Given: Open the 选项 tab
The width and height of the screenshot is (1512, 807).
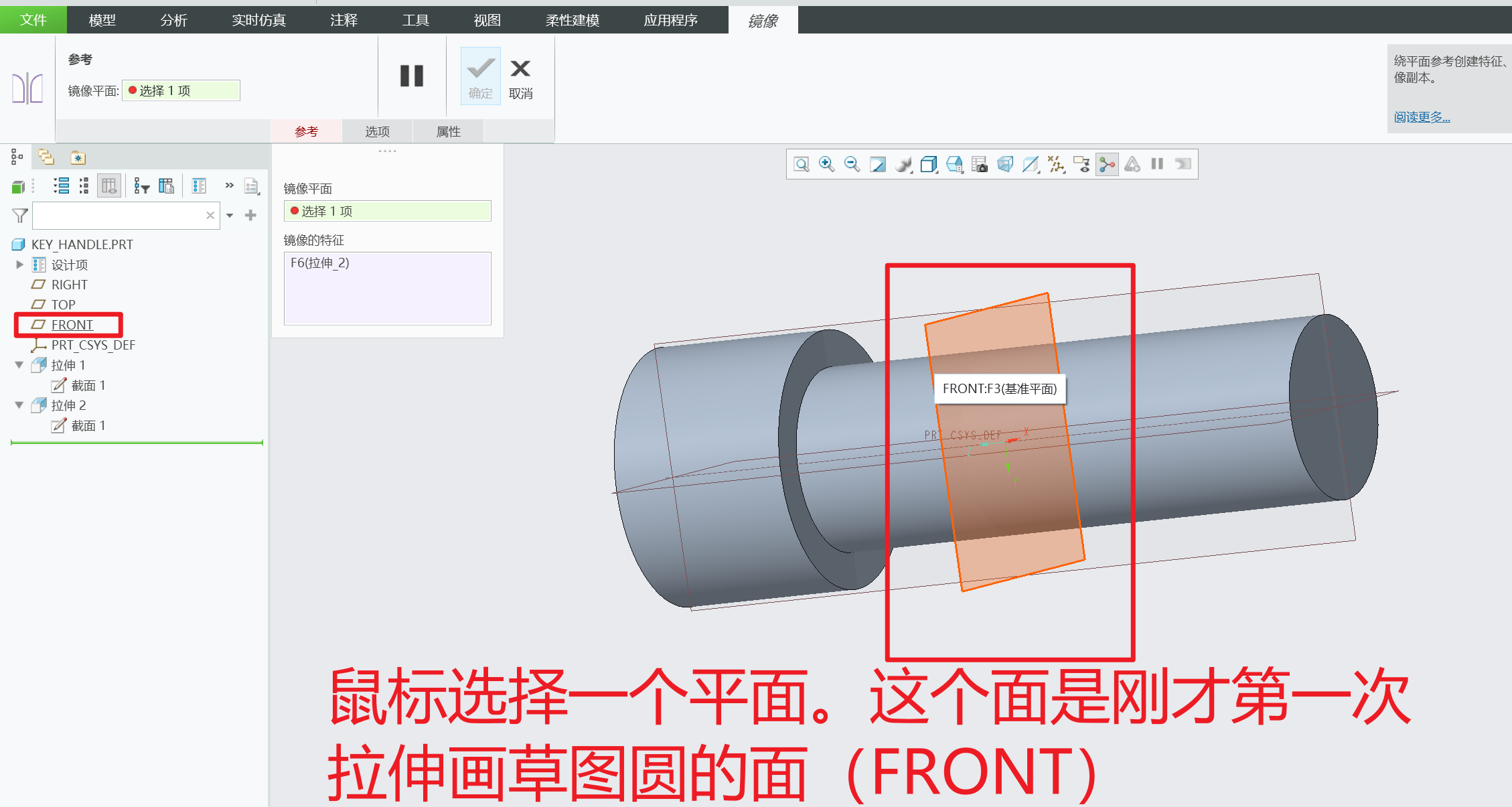Looking at the screenshot, I should [x=377, y=131].
